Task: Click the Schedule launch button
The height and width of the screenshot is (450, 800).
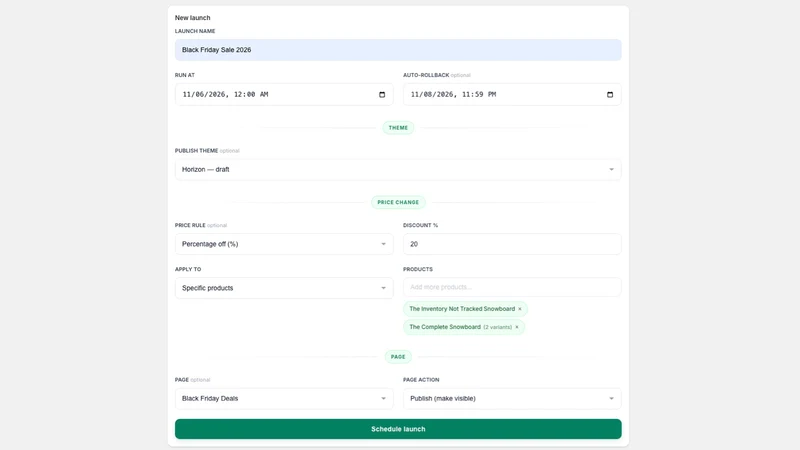Action: tap(398, 429)
